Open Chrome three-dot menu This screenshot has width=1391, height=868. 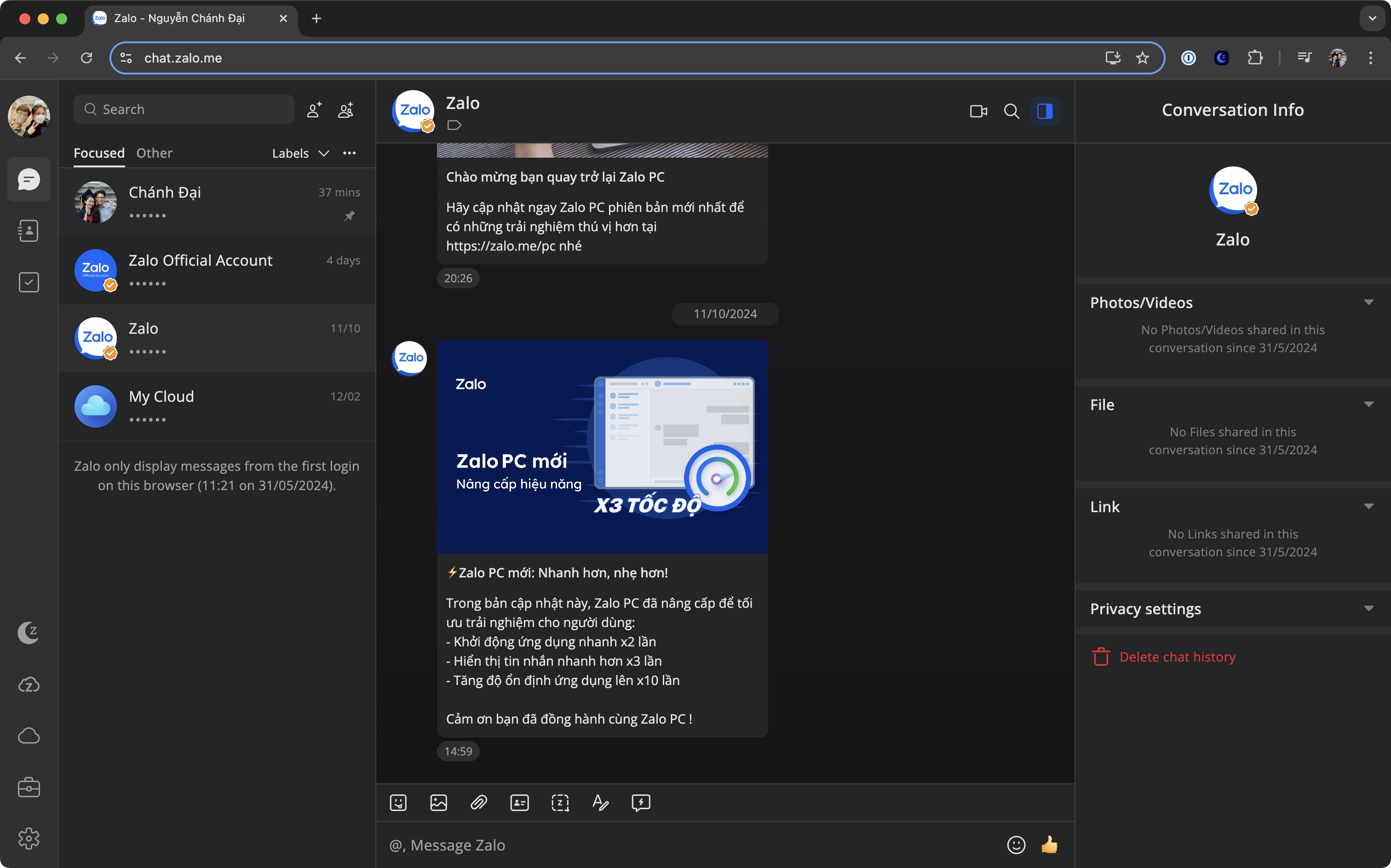1371,58
